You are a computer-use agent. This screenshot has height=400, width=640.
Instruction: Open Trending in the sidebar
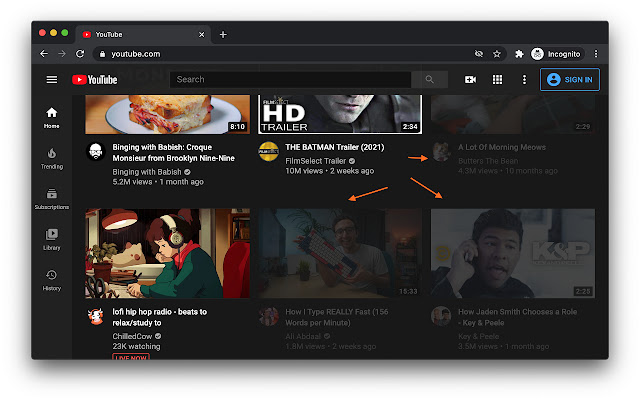click(x=51, y=159)
